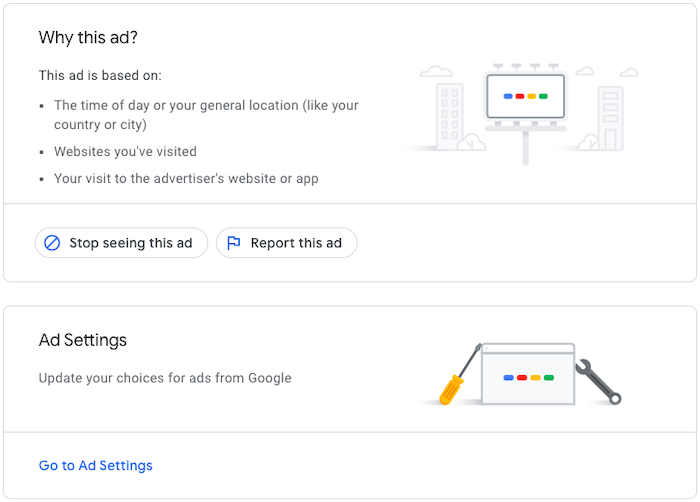Viewport: 700px width, 502px height.
Task: Click the left building illustration
Action: point(449,117)
